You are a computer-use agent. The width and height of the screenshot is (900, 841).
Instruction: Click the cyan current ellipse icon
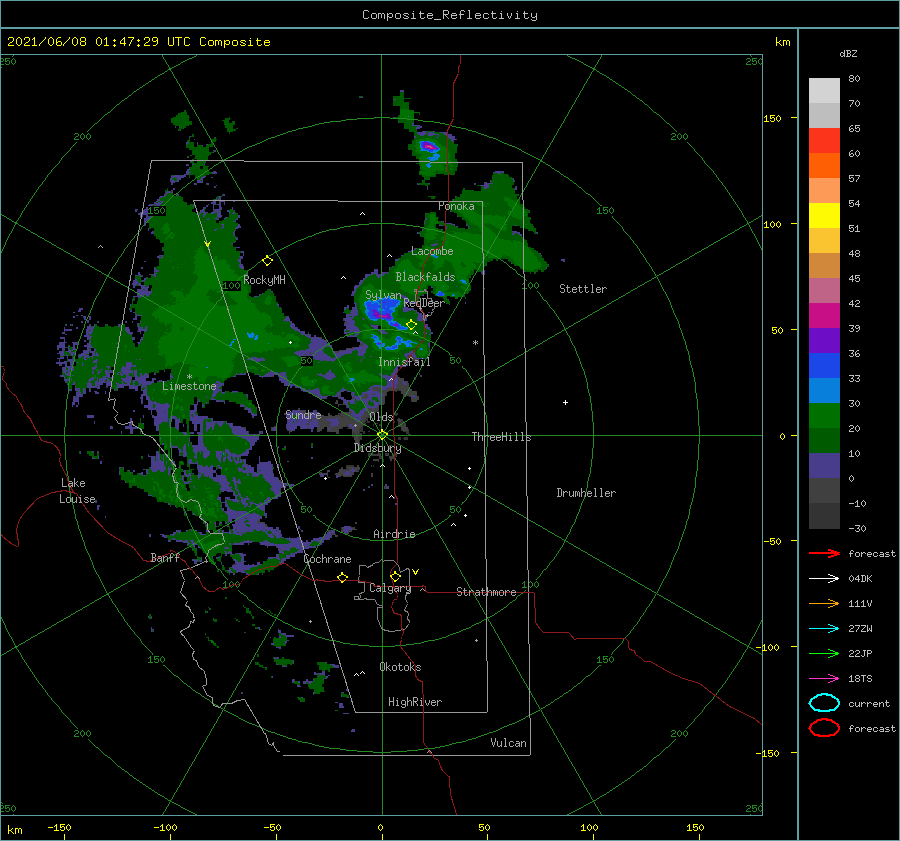[x=824, y=703]
